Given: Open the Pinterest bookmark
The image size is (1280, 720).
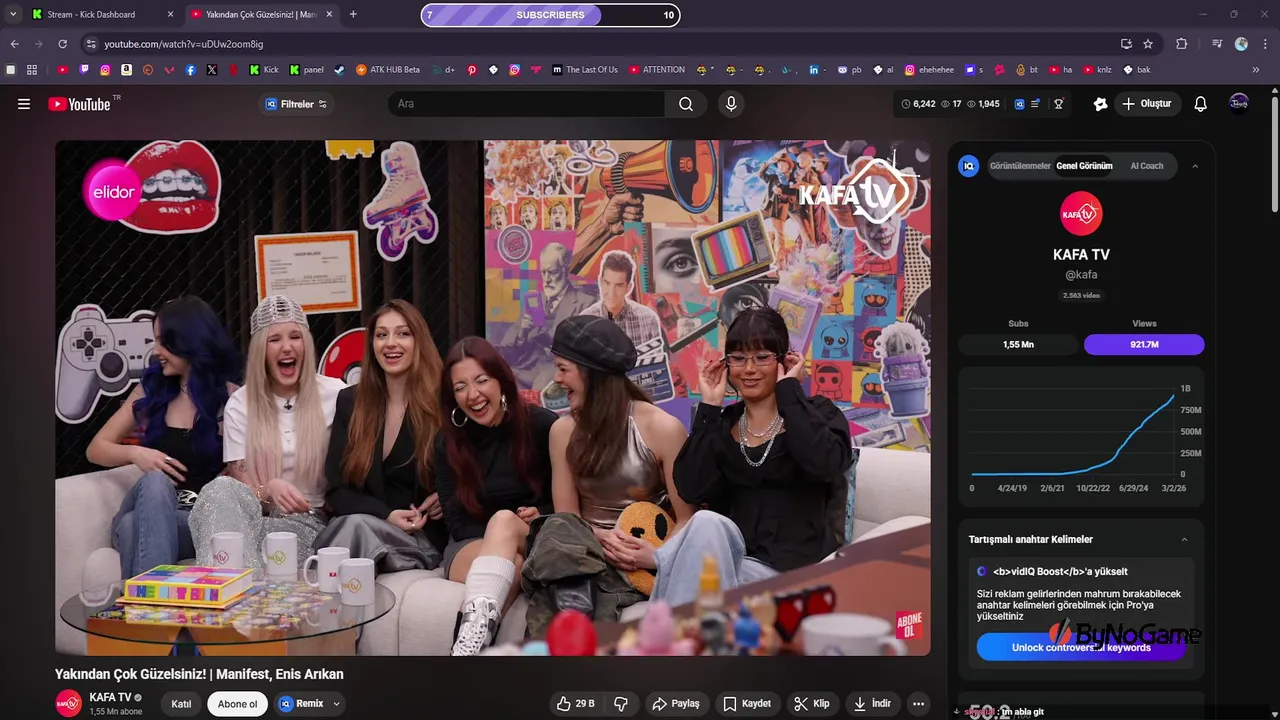Looking at the screenshot, I should pyautogui.click(x=472, y=70).
